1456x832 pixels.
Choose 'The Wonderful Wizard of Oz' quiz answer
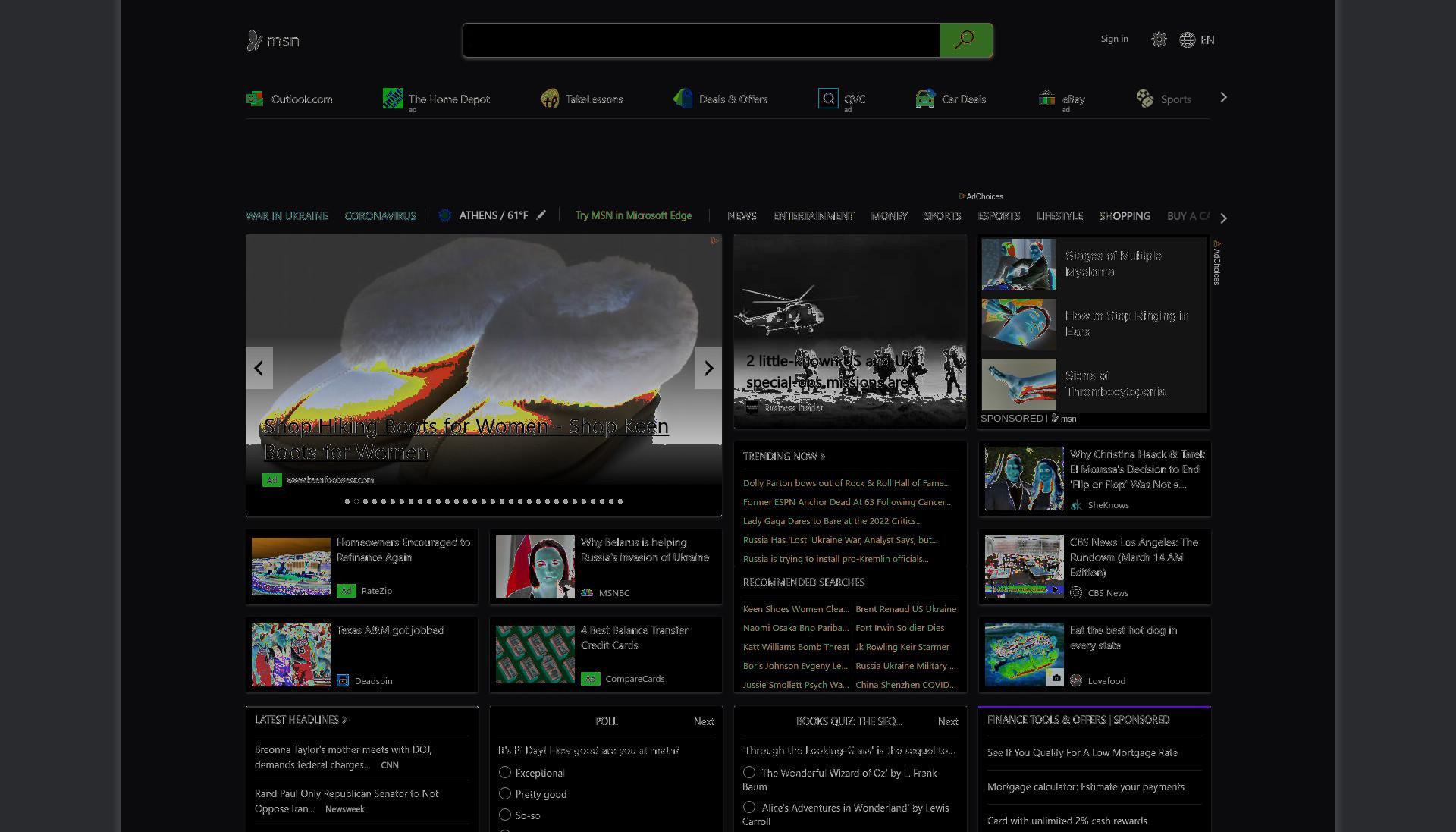749,772
